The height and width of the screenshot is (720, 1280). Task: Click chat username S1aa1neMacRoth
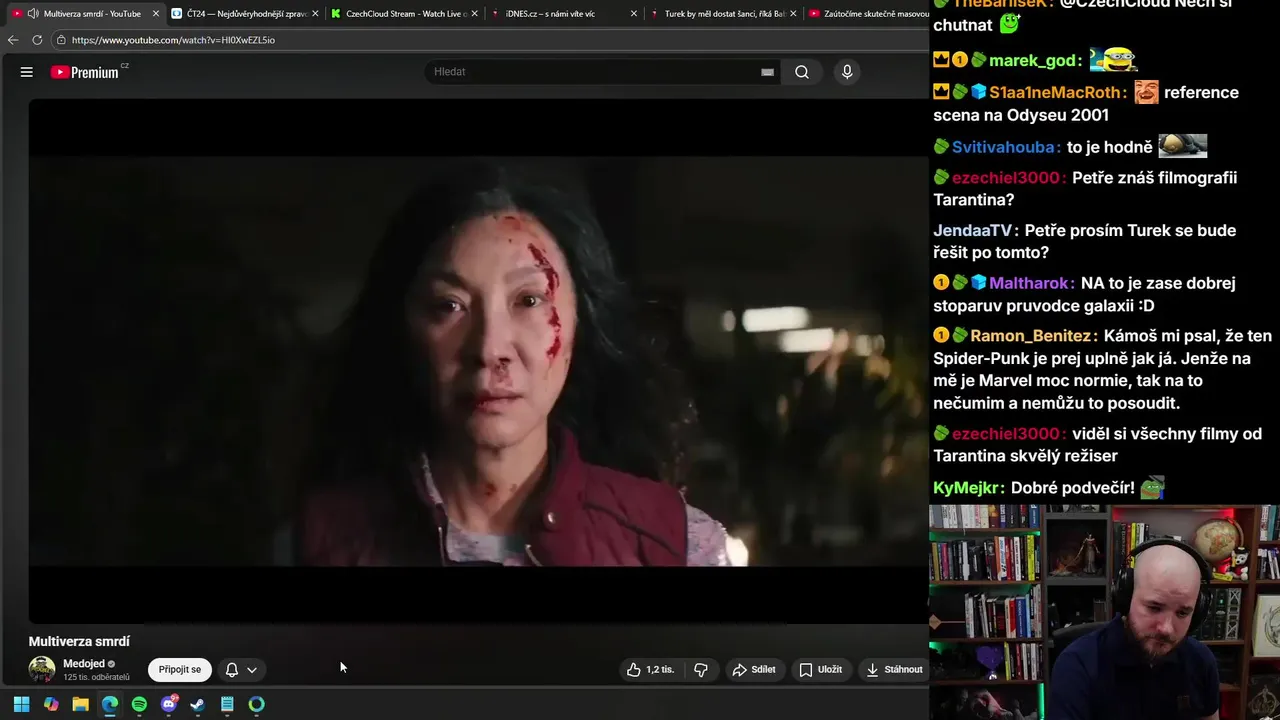[x=1055, y=92]
